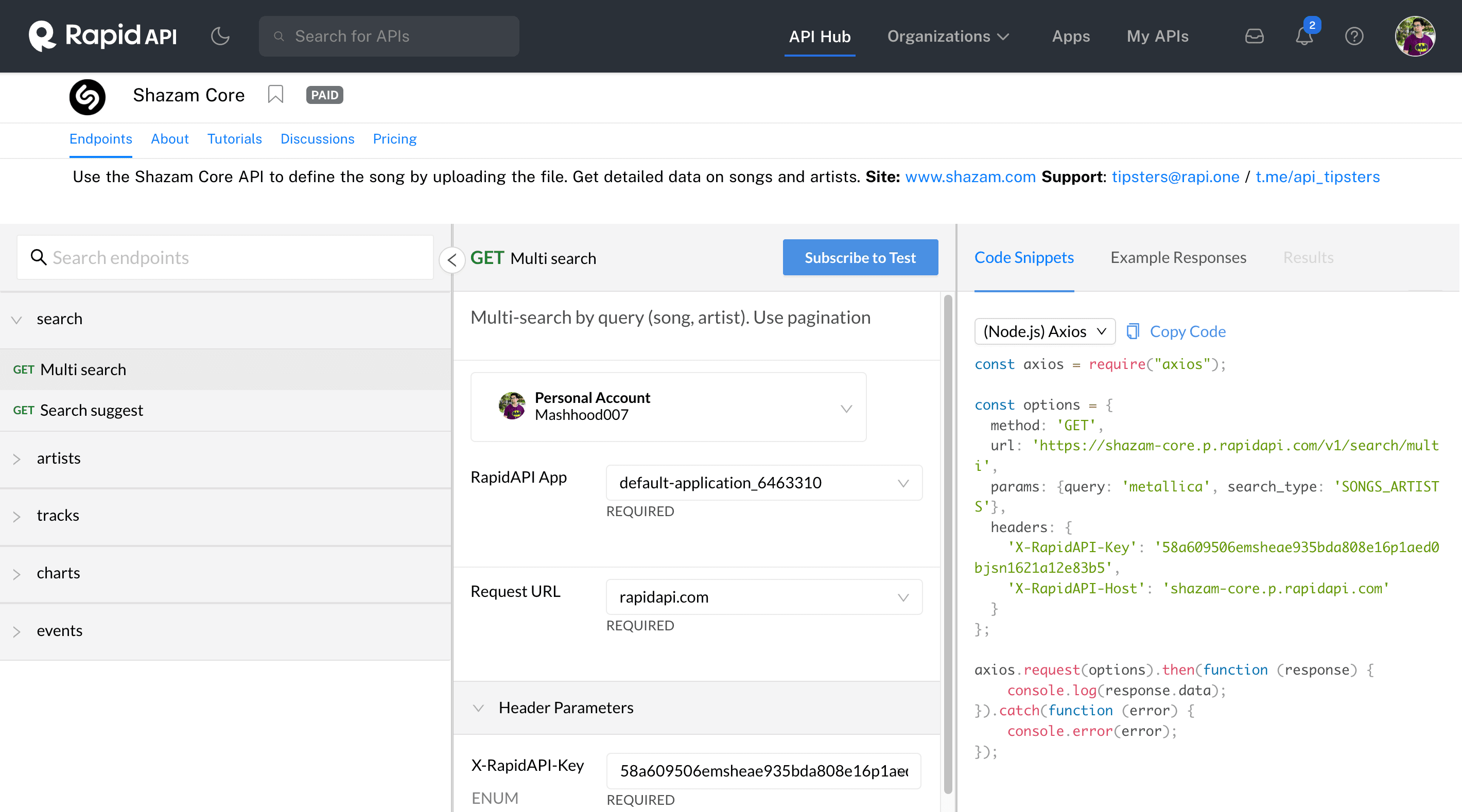Select the GET Multi search endpoint
This screenshot has height=812, width=1462.
point(225,369)
